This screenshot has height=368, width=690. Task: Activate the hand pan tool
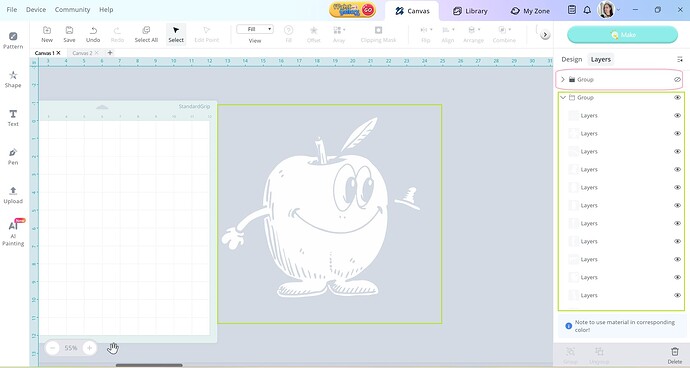tap(113, 348)
